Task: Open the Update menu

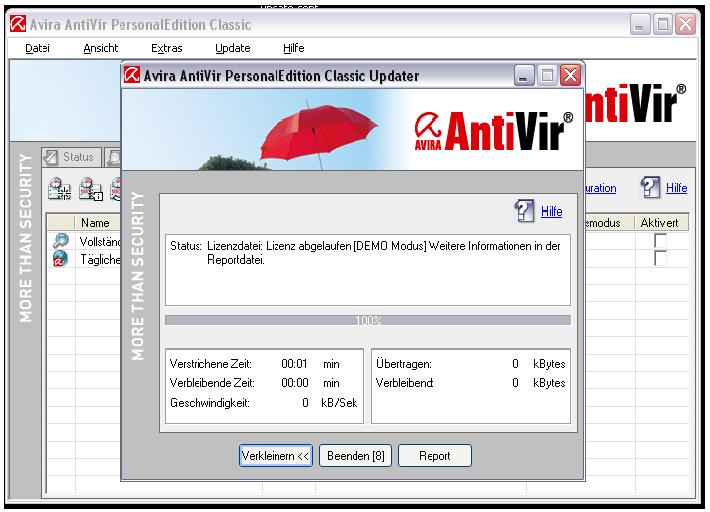Action: (x=233, y=48)
